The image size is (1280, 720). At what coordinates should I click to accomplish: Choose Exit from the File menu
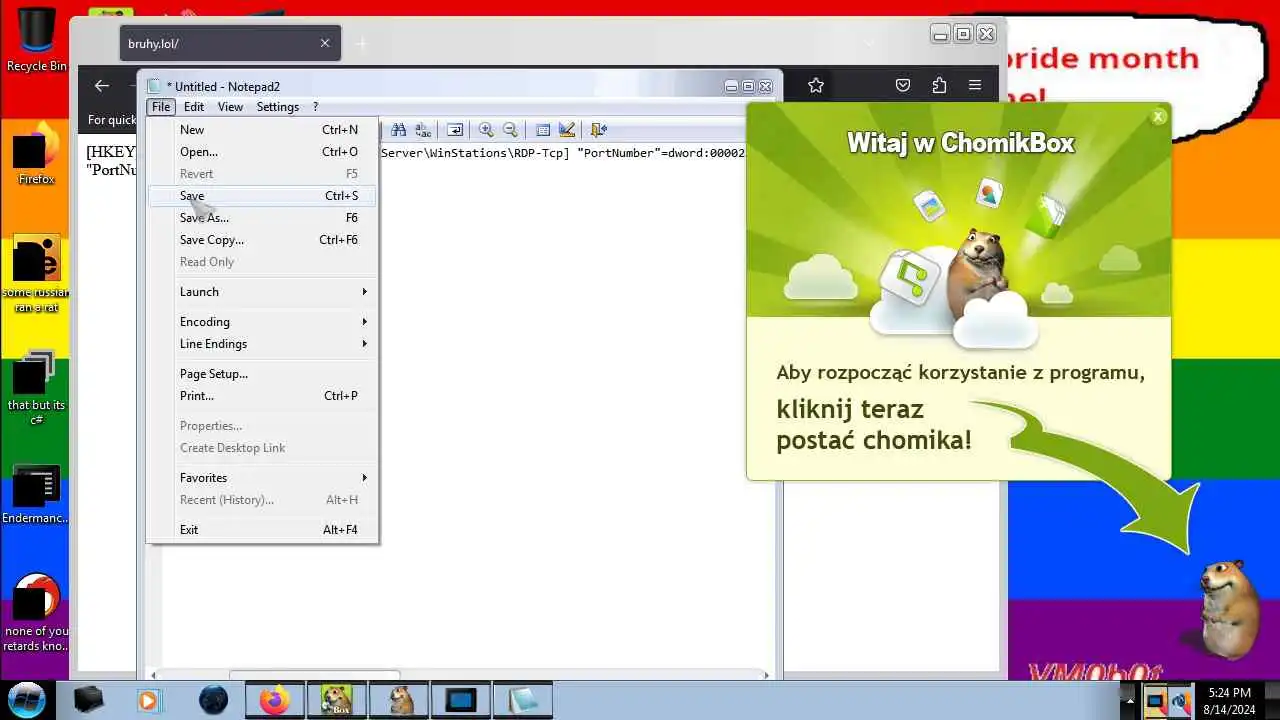(x=263, y=530)
